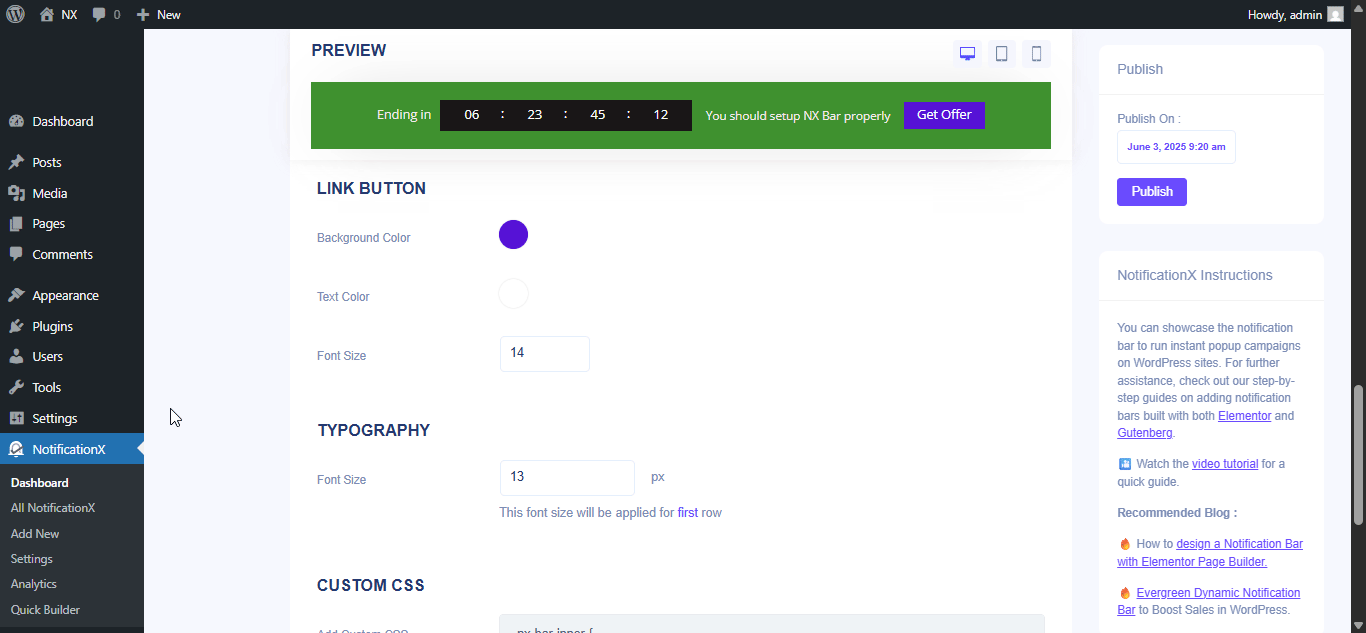
Task: Open Add New submenu item
Action: point(35,534)
